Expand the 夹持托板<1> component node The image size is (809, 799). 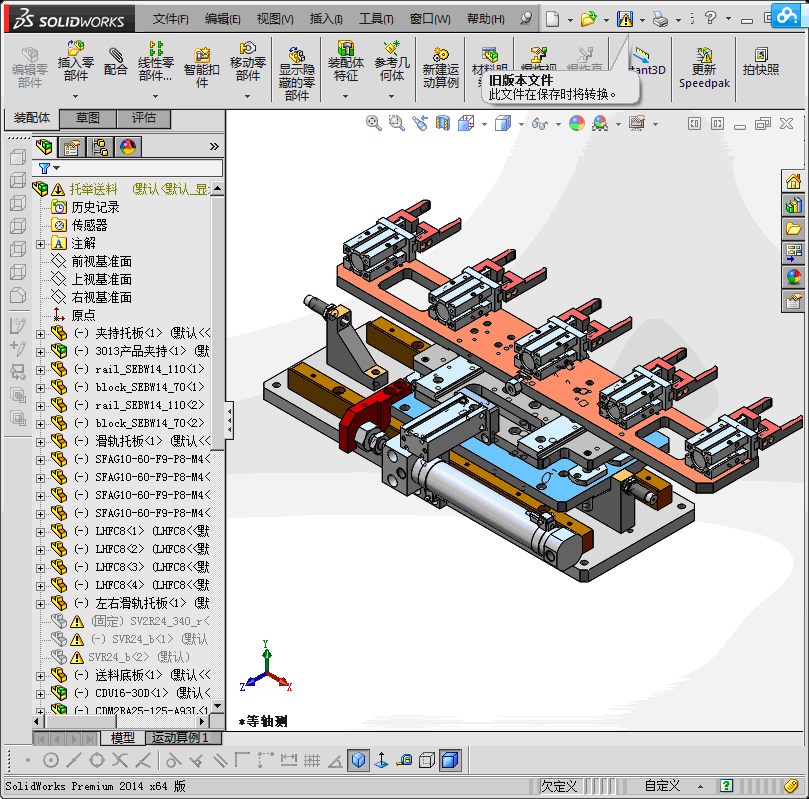tap(40, 334)
